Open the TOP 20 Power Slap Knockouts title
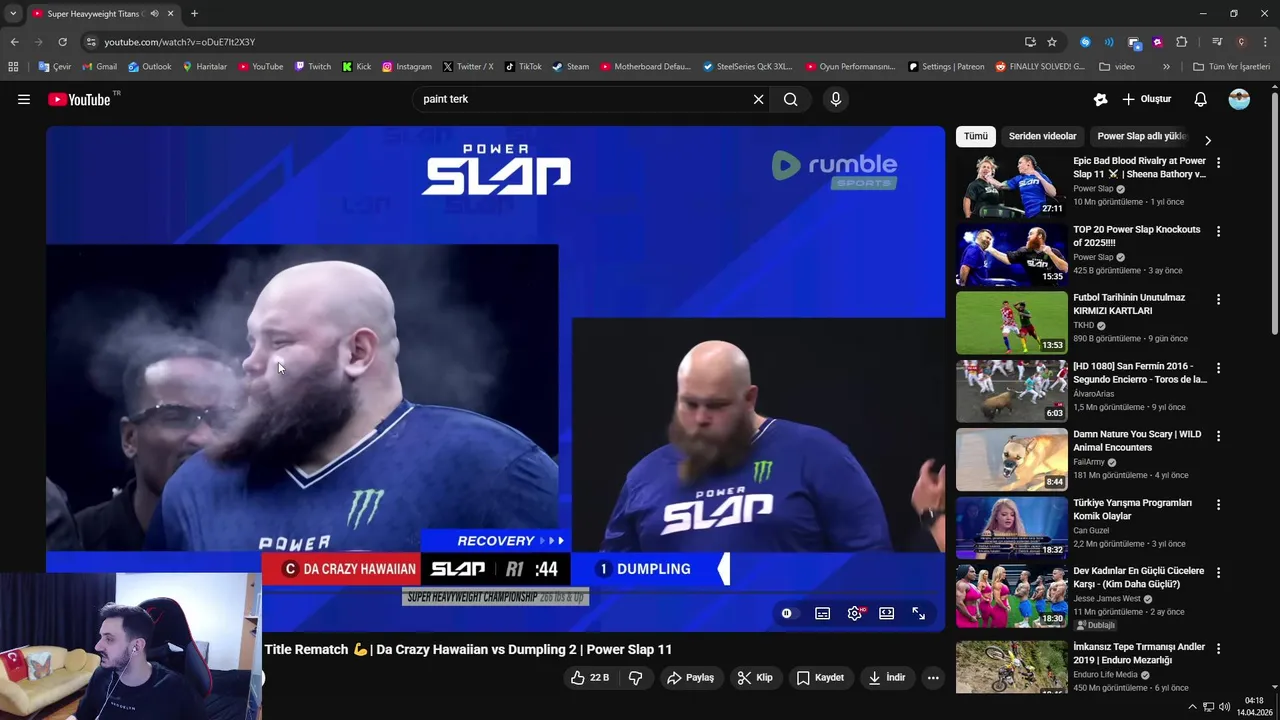The image size is (1280, 720). (x=1137, y=236)
